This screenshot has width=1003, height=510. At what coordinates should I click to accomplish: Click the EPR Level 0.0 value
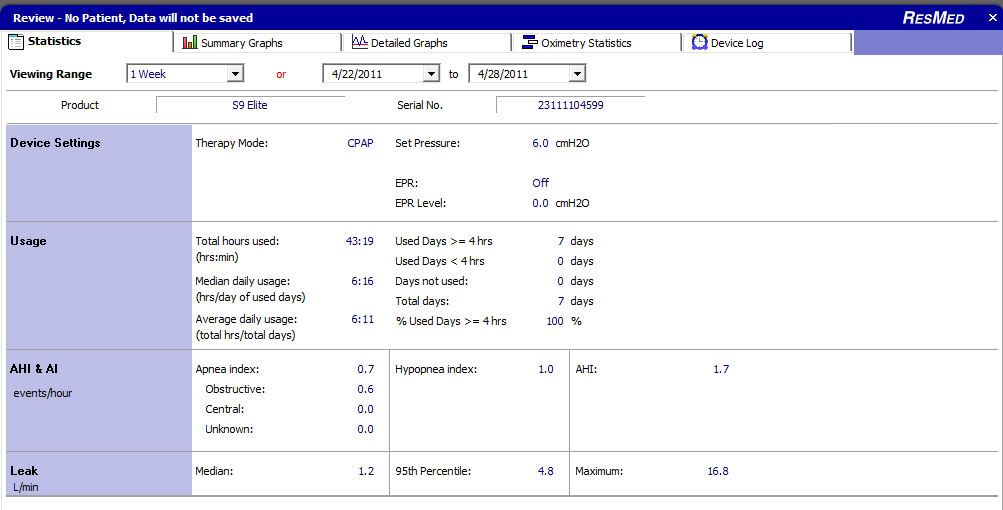pyautogui.click(x=541, y=203)
